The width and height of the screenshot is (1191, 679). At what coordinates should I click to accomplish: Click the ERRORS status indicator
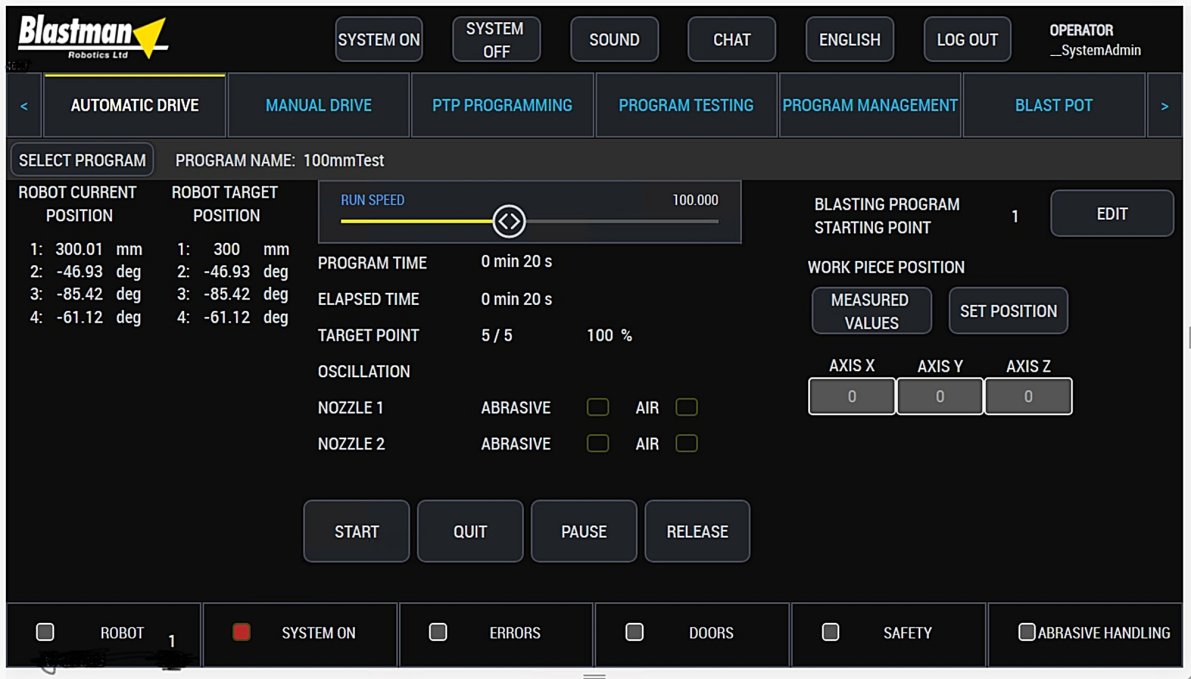[x=437, y=631]
